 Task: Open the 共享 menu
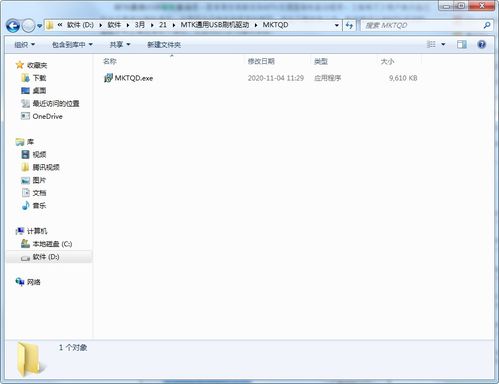[120, 45]
